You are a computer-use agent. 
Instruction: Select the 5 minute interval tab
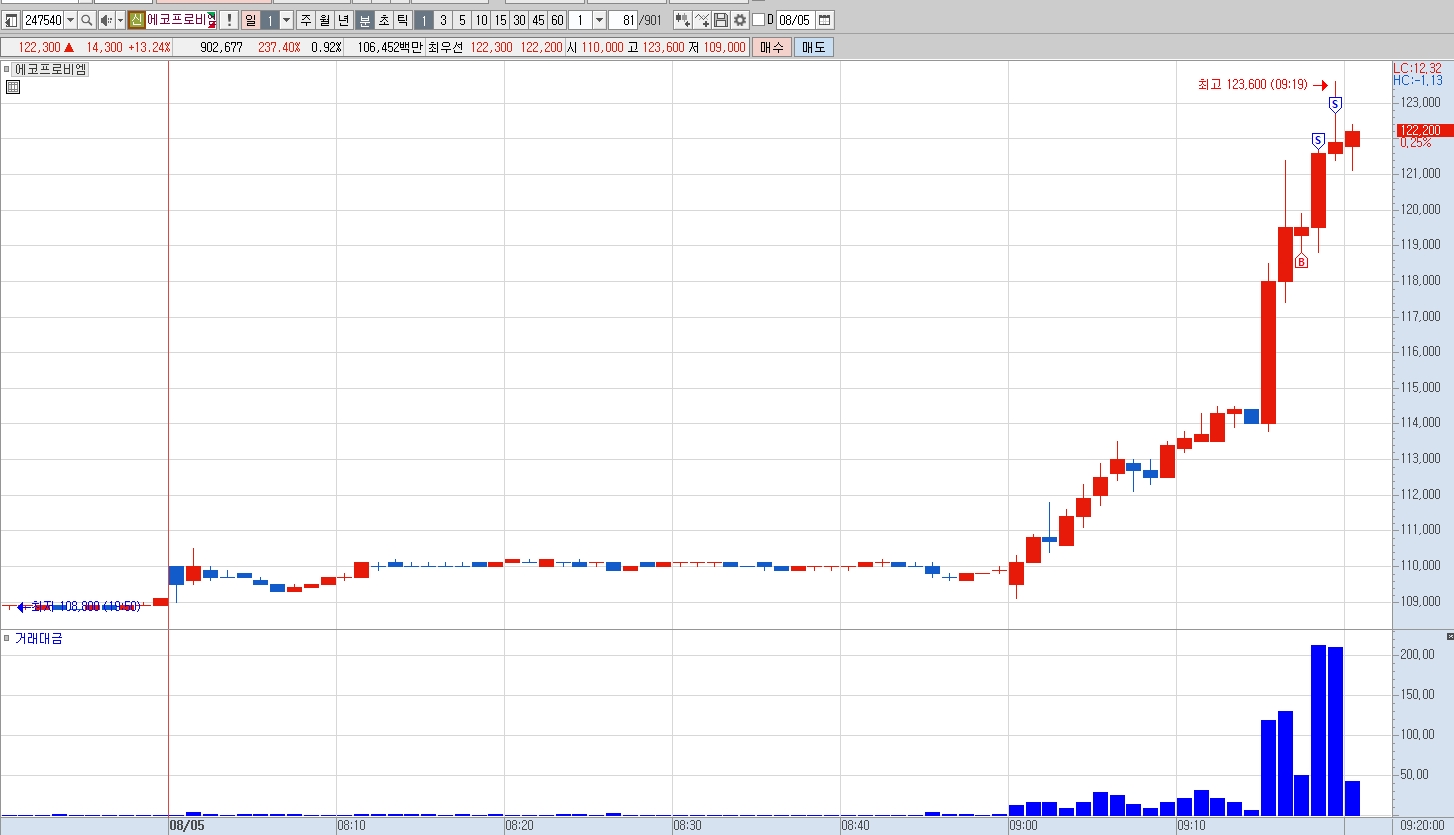pos(462,20)
